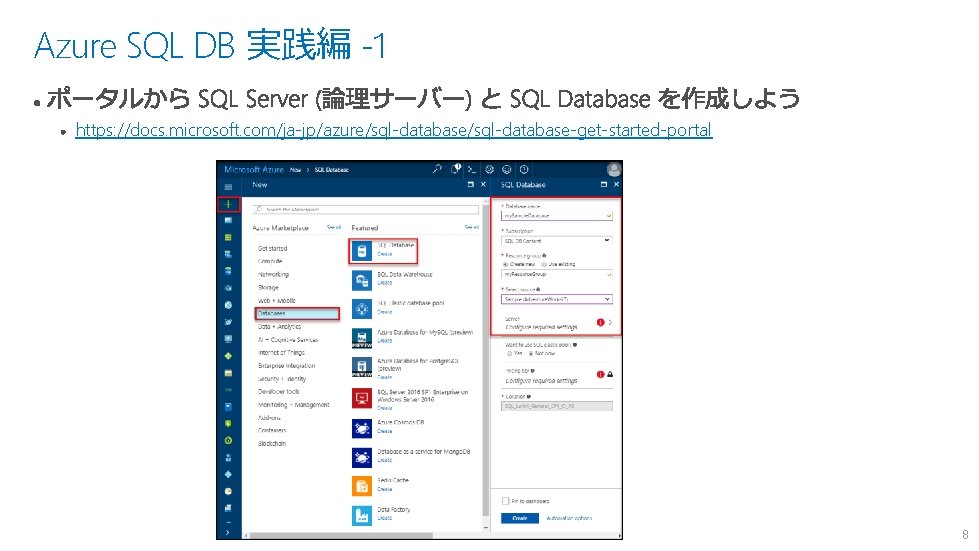
Task: Open the Cloud Shell icon in header
Action: 471,169
